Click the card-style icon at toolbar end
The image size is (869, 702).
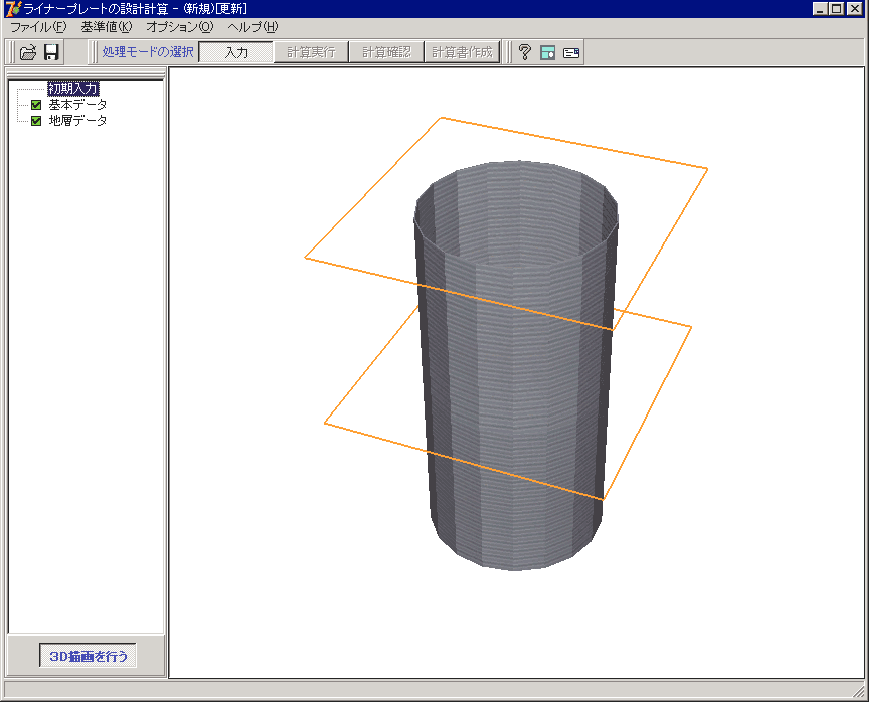click(571, 53)
